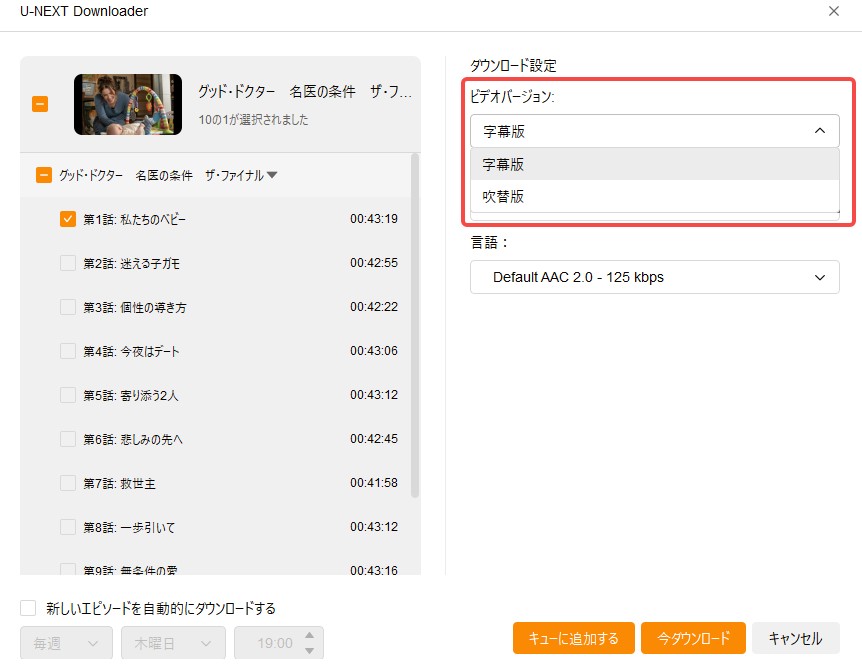
Task: Check 第5話: 寄り添う2人
Action: (66, 395)
